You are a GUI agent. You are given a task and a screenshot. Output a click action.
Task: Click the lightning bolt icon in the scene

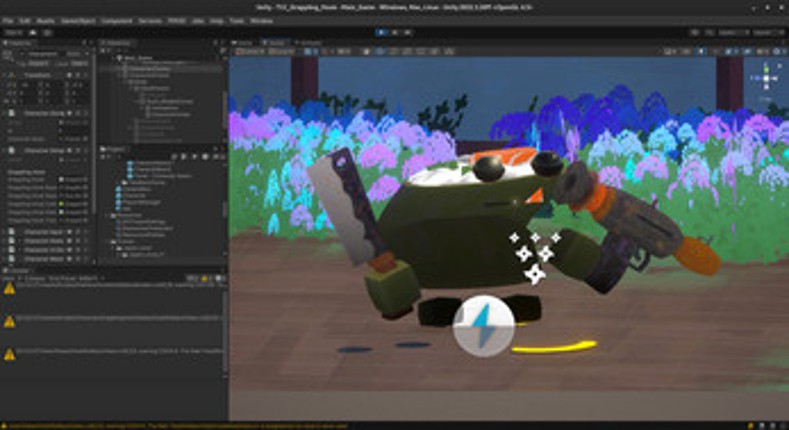pos(483,324)
